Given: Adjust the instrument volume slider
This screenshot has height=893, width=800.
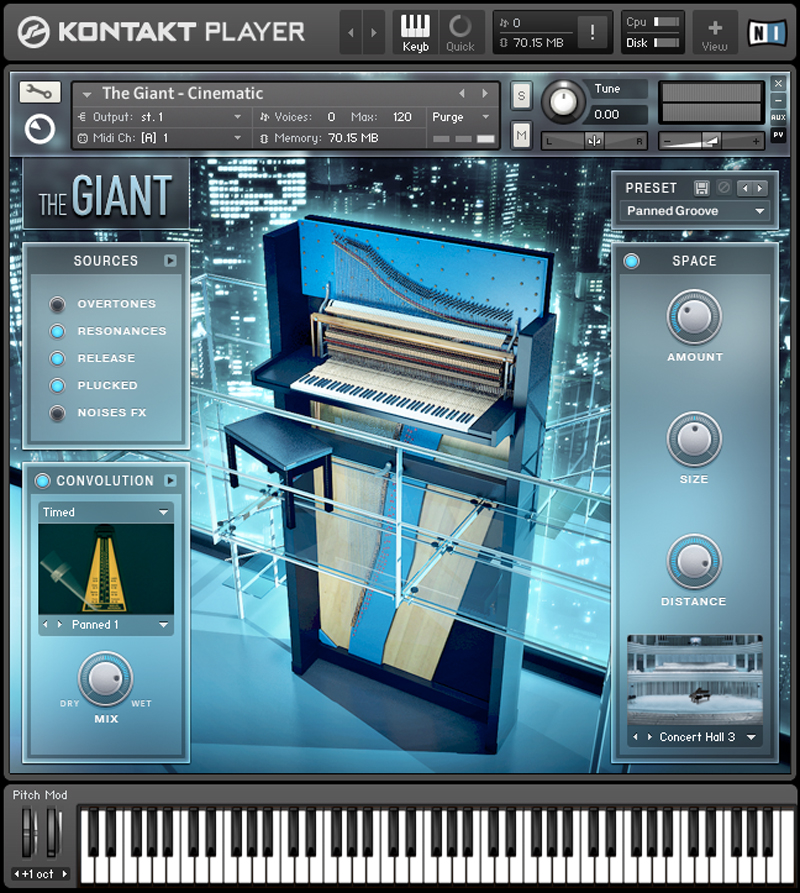Looking at the screenshot, I should tap(711, 140).
